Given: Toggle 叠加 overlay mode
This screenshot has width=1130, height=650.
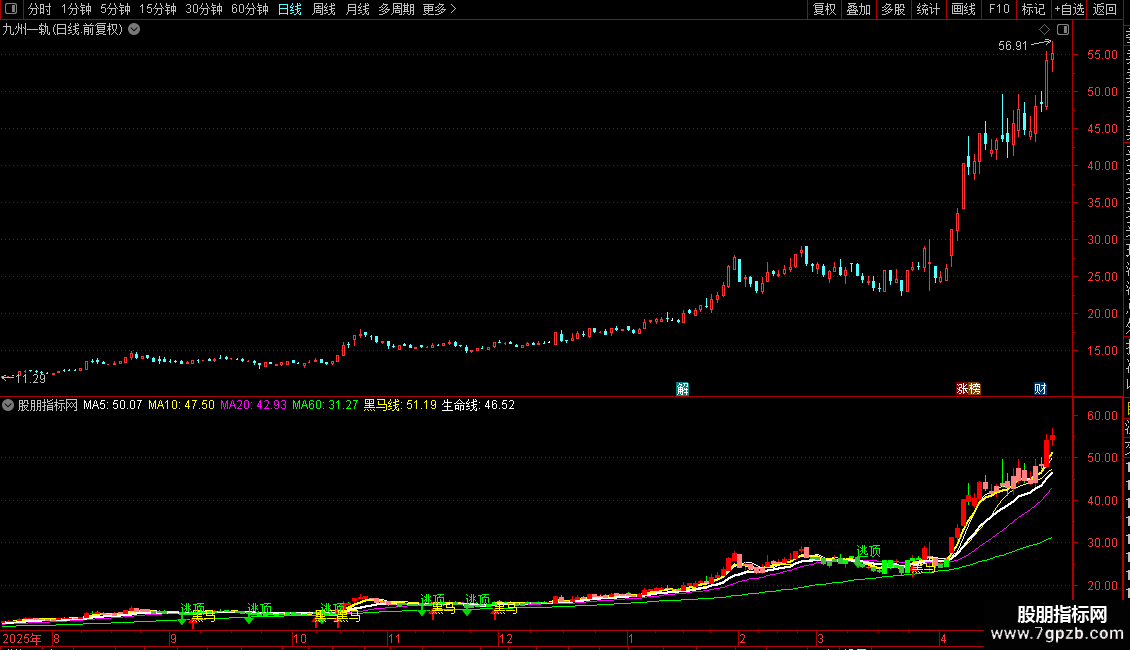Looking at the screenshot, I should click(x=858, y=9).
